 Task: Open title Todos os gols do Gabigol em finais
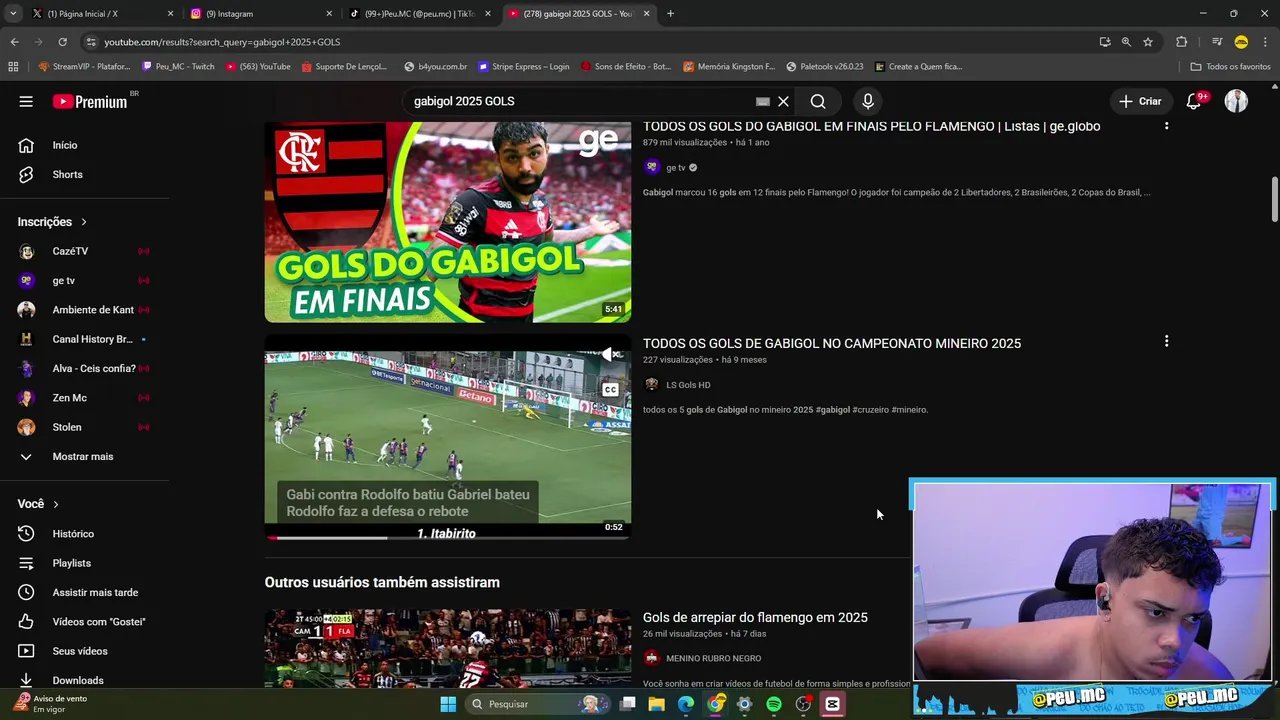(x=871, y=126)
